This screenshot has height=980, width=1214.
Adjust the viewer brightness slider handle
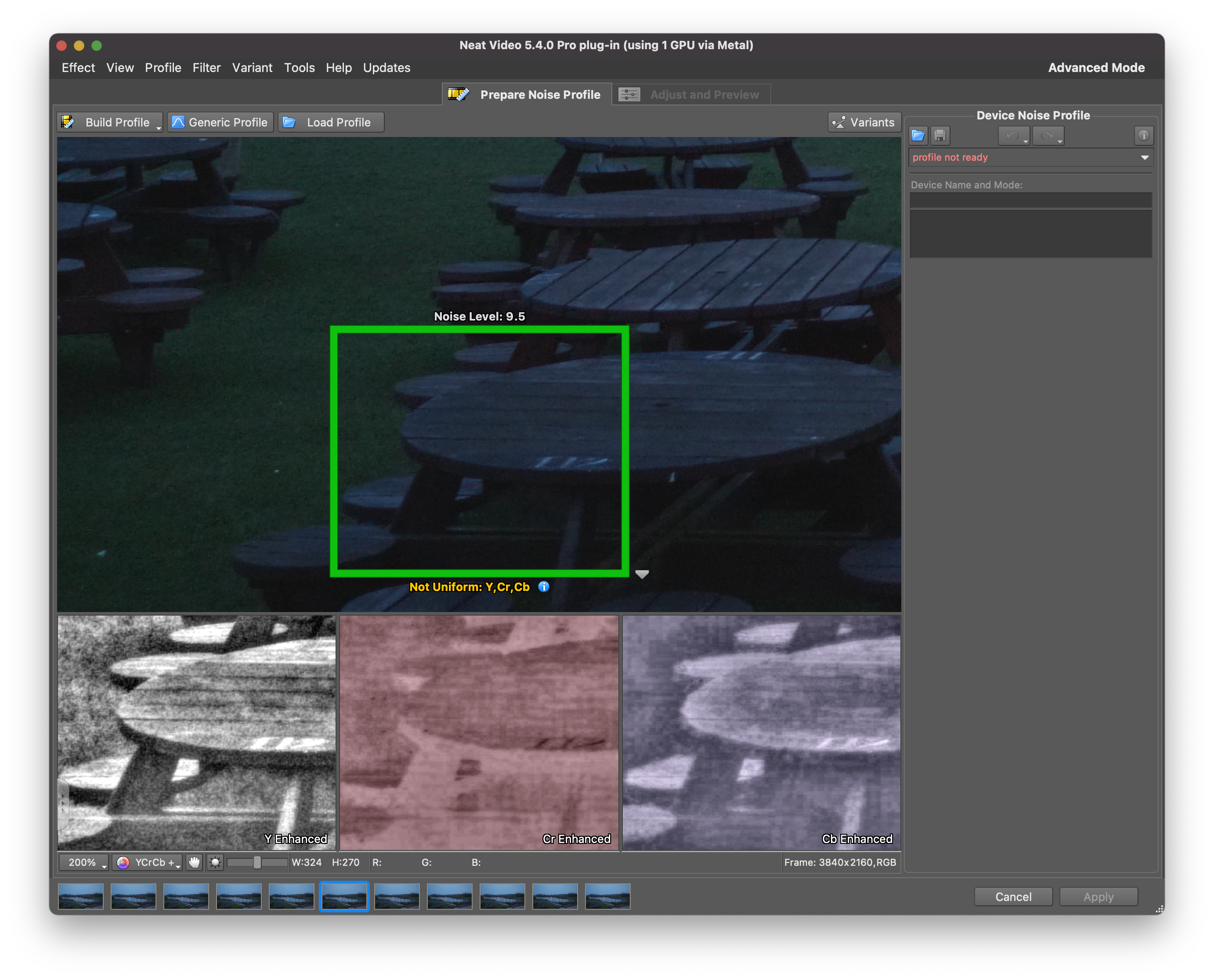257,862
